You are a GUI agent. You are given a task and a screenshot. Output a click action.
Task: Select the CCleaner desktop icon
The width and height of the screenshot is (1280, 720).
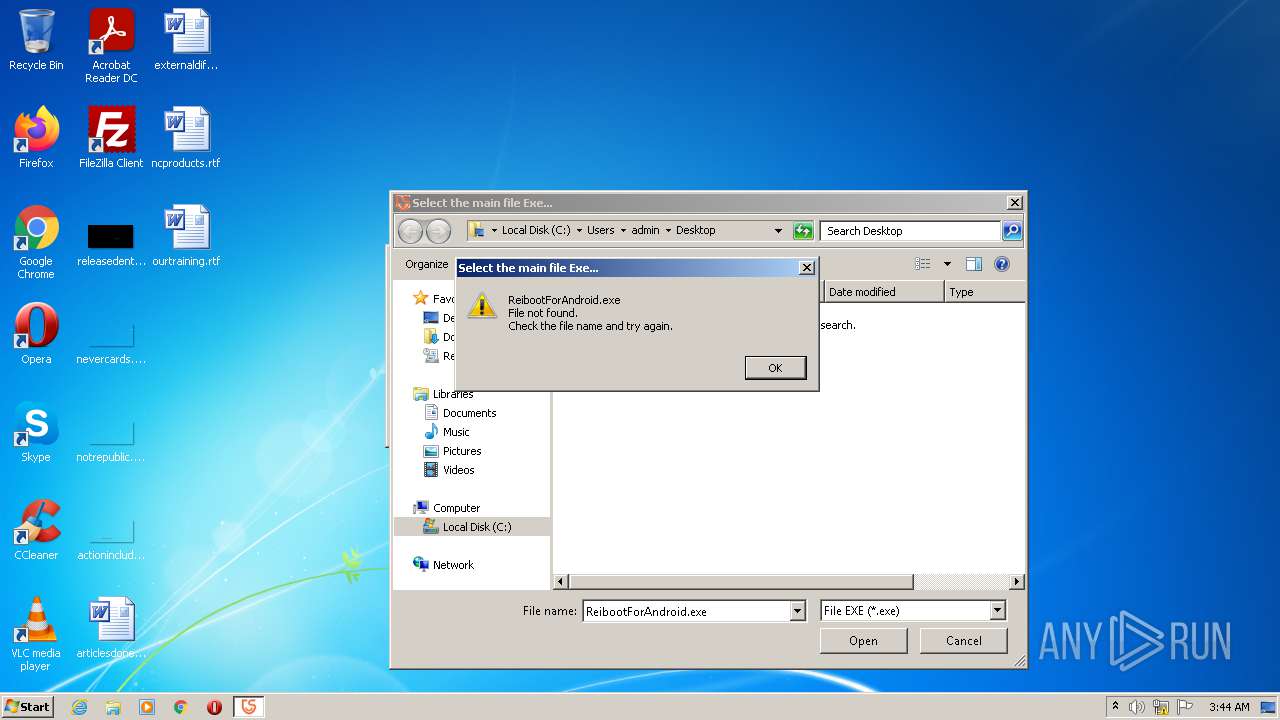click(x=36, y=530)
